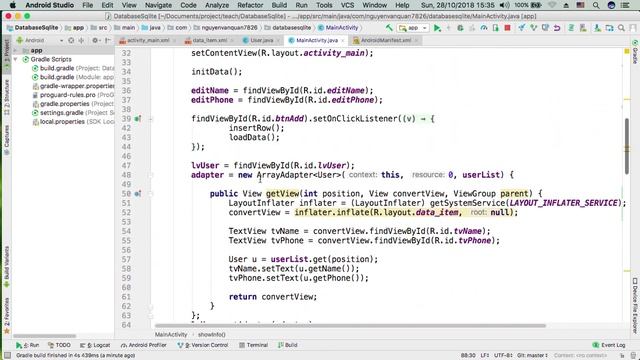Image resolution: width=640 pixels, height=360 pixels.
Task: Open Project panel settings gear icon
Action: click(x=95, y=40)
